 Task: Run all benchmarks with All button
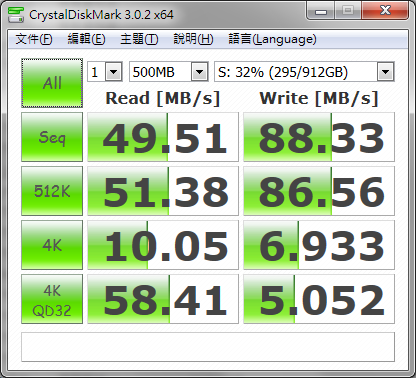[x=52, y=83]
